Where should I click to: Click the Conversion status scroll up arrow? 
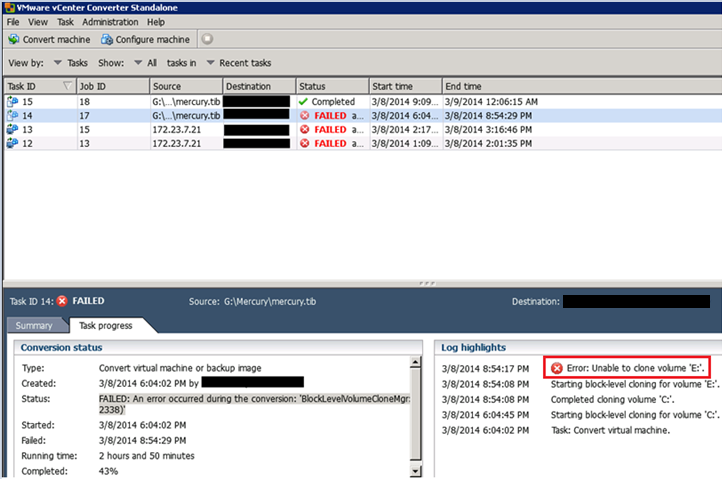tap(415, 362)
